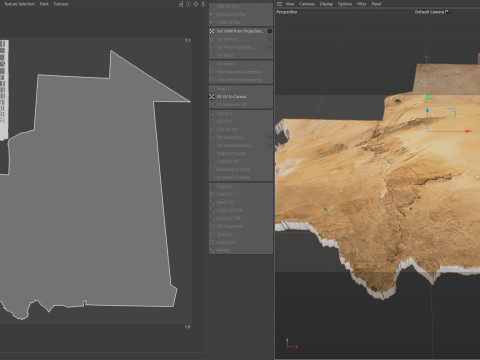Screen dimensions: 480x360
Task: Click the UV Straighten entry text
Action: pos(230,137)
